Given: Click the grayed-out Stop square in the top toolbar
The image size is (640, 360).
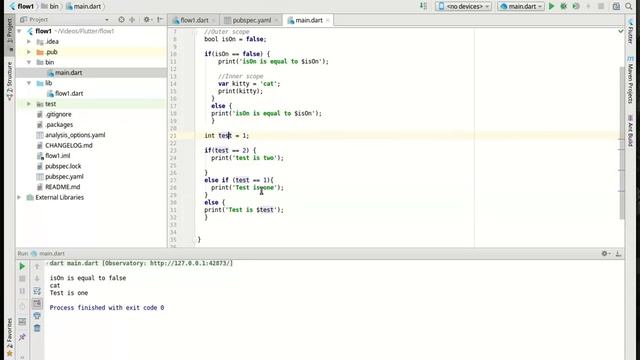Looking at the screenshot, I should tap(601, 6).
